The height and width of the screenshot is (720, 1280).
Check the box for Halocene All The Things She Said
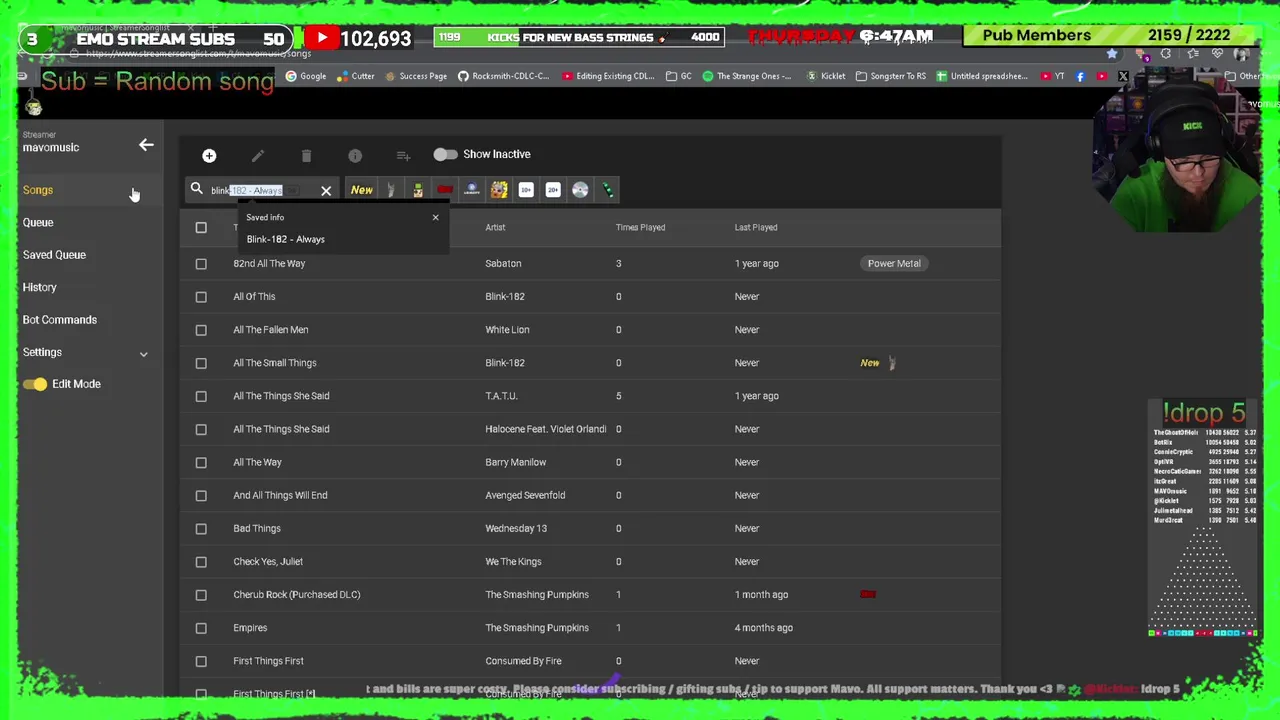(x=201, y=429)
